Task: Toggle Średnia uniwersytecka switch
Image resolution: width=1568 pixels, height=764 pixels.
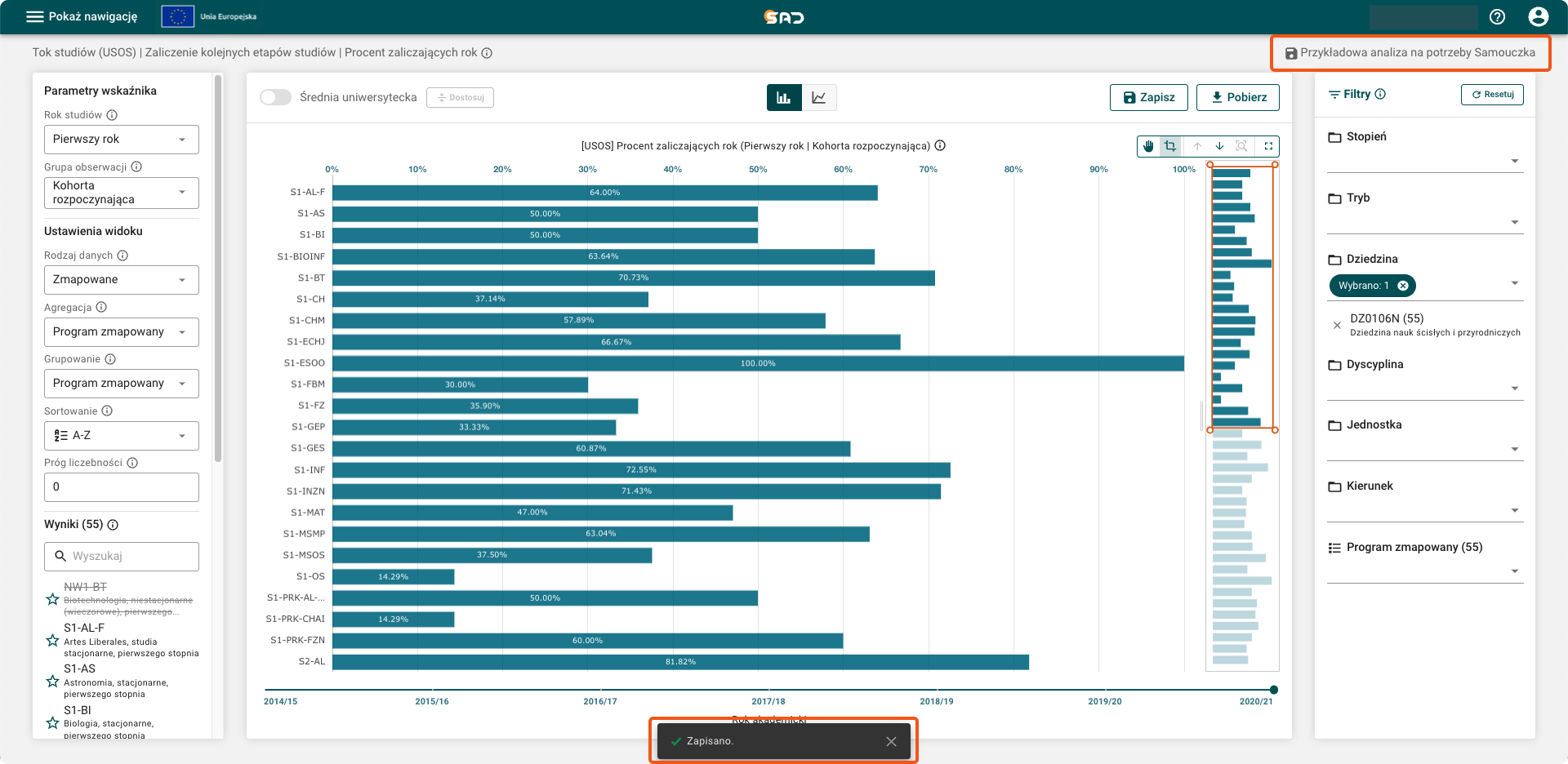Action: click(x=275, y=97)
